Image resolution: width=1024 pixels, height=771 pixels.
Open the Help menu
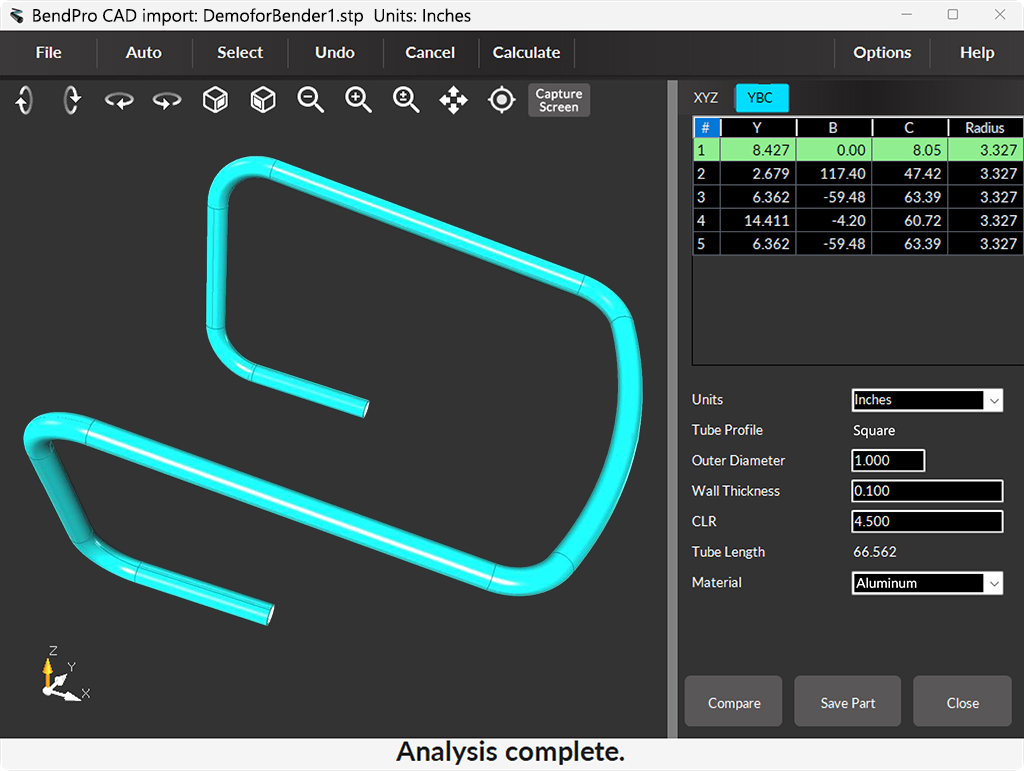977,52
